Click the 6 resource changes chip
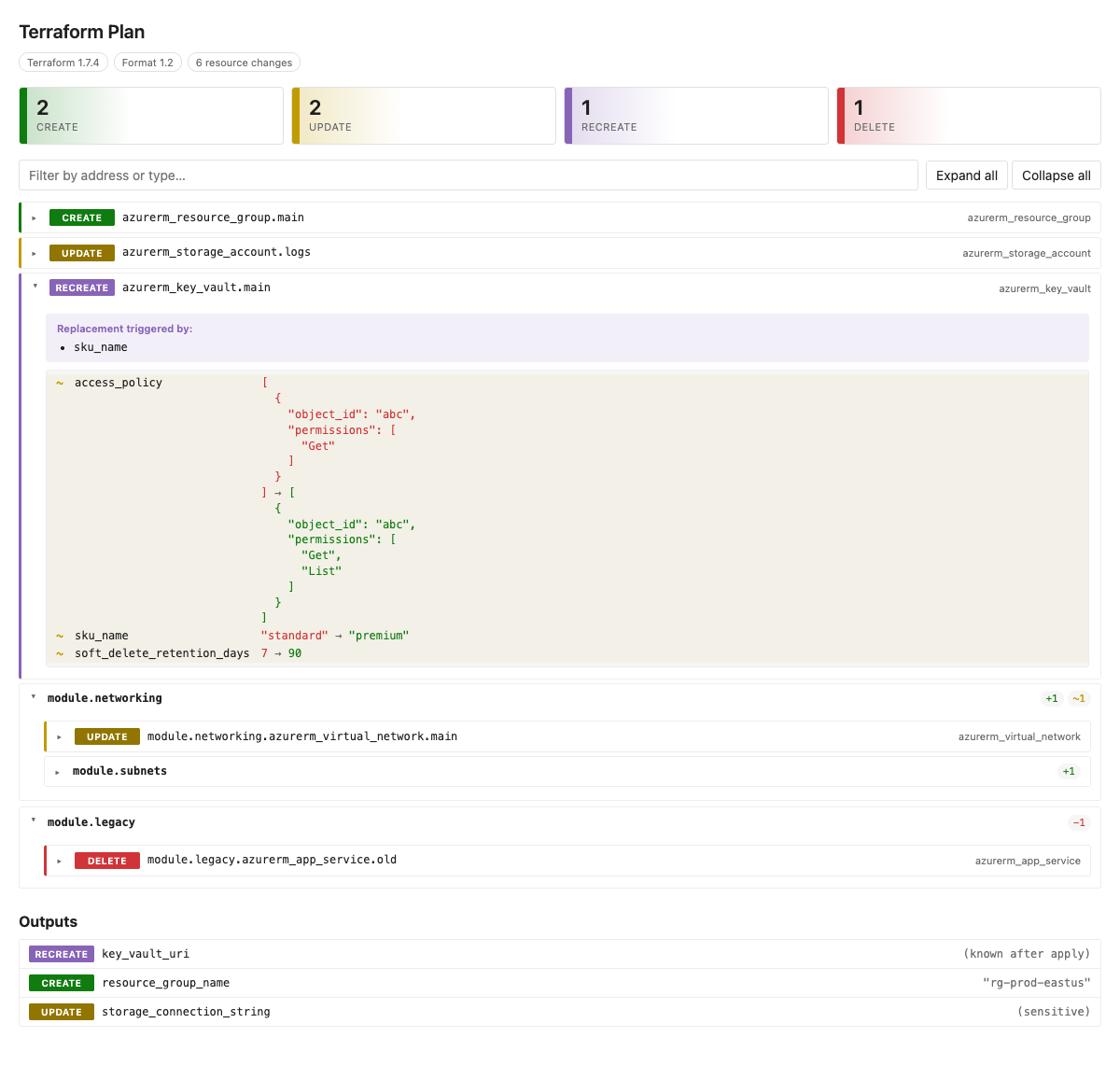The image size is (1120, 1065). tap(244, 63)
